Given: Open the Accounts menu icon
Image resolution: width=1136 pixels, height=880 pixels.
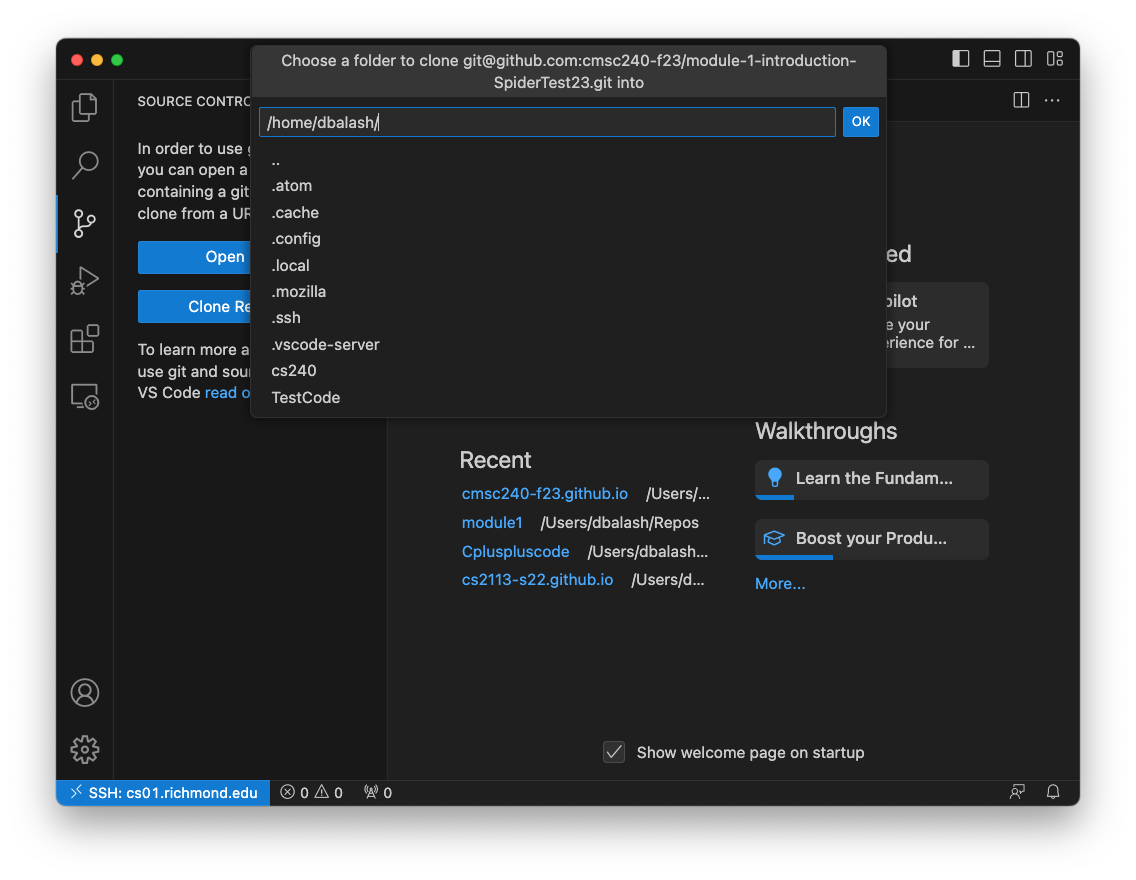Looking at the screenshot, I should click(85, 692).
